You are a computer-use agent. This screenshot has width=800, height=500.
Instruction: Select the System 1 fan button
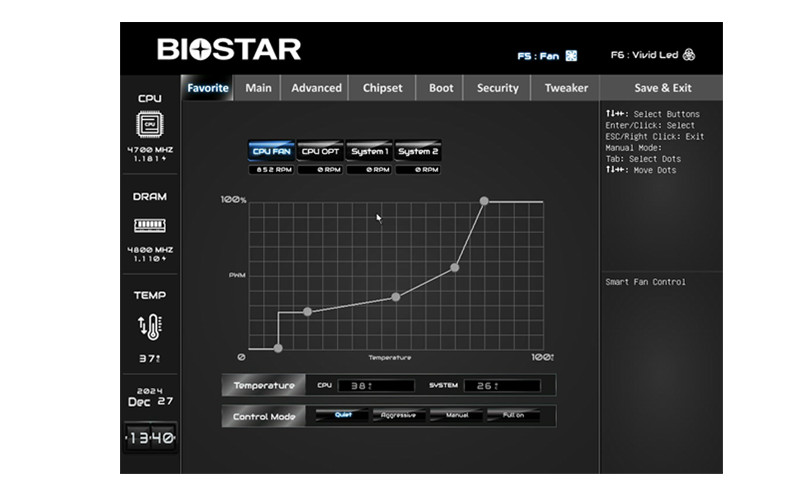[369, 151]
